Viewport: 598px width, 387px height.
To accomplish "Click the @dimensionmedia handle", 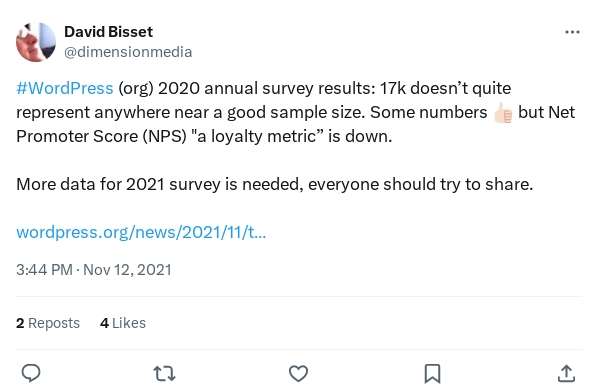I will (128, 52).
